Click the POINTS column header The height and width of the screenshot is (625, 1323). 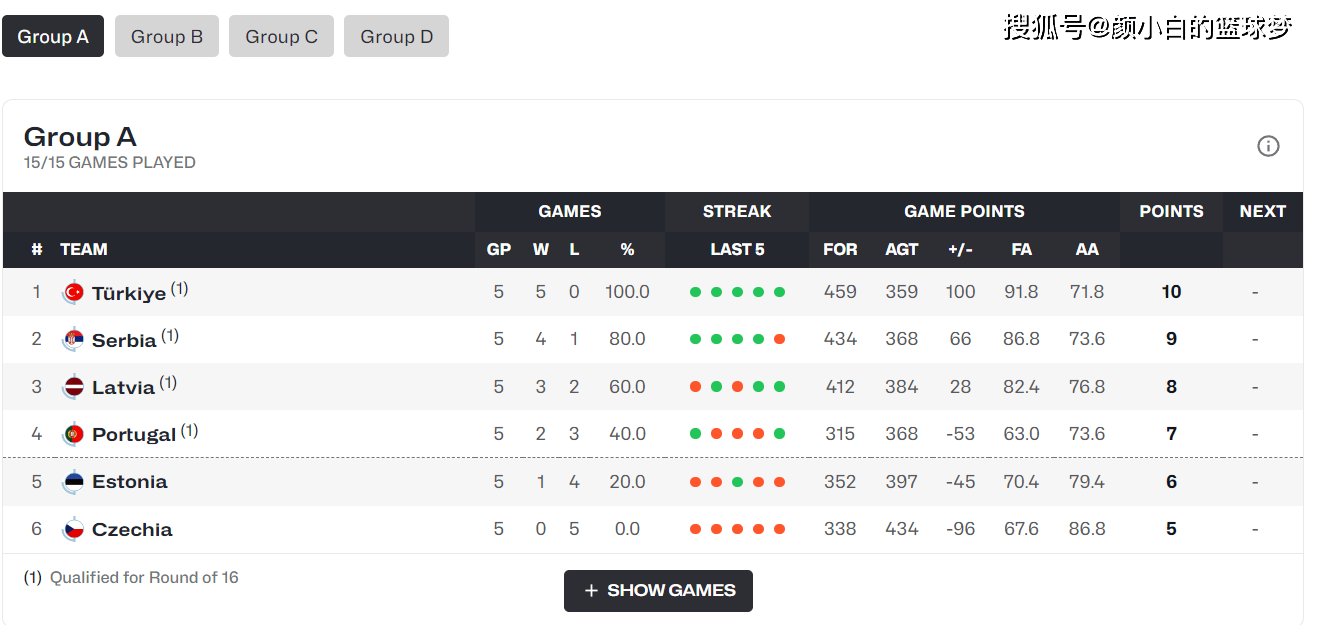[1171, 211]
